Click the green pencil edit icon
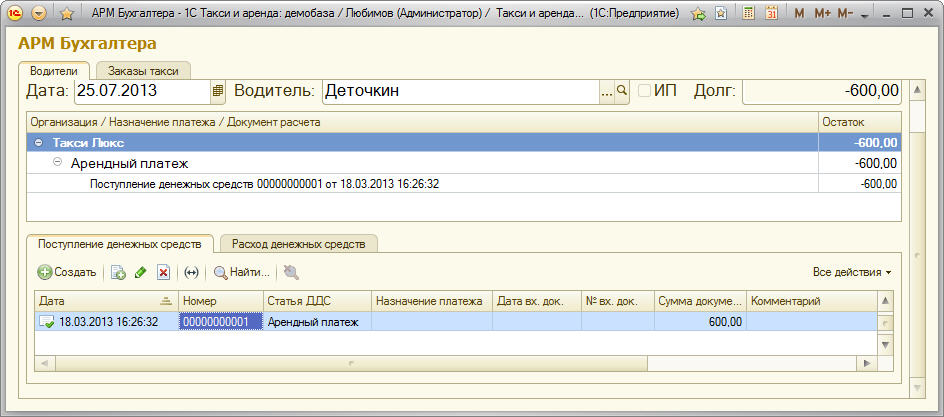Viewport: 944px width, 417px height. (140, 272)
